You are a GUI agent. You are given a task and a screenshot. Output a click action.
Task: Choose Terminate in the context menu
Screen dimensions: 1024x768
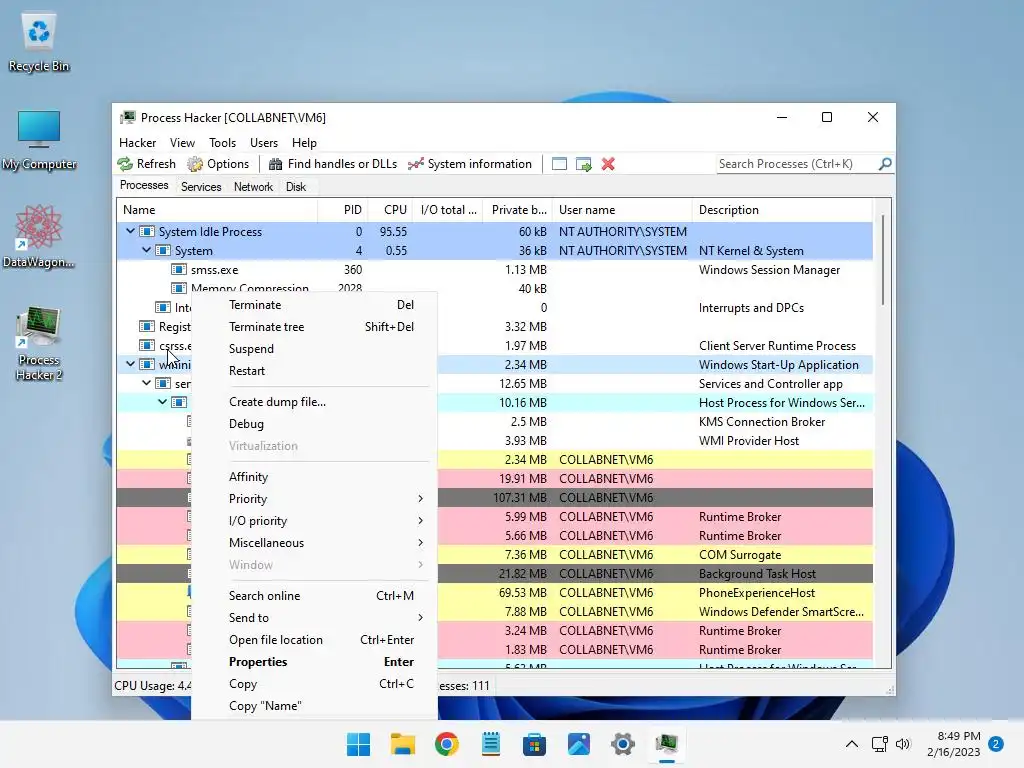(314, 305)
